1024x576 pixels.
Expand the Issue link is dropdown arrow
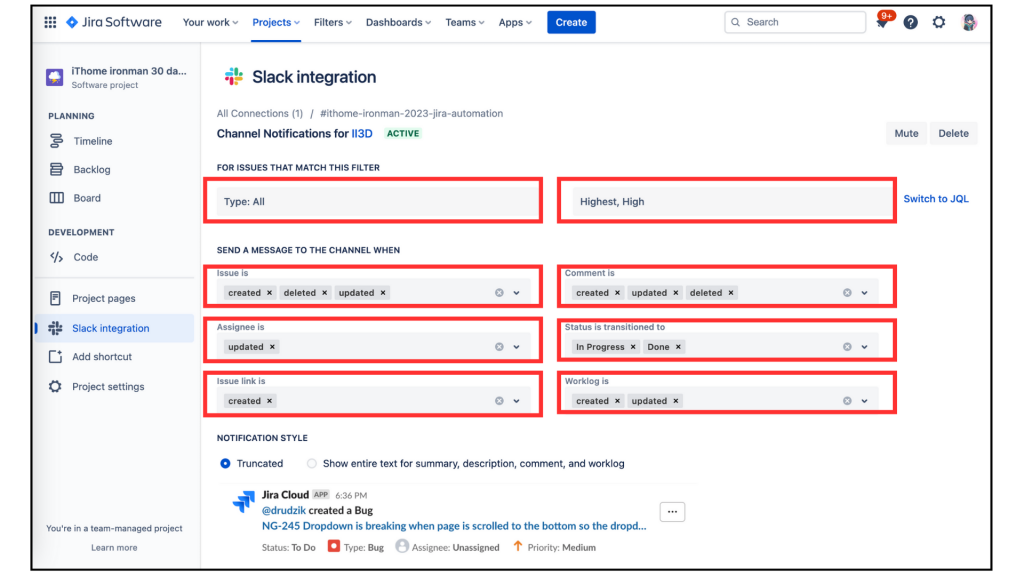pyautogui.click(x=517, y=401)
